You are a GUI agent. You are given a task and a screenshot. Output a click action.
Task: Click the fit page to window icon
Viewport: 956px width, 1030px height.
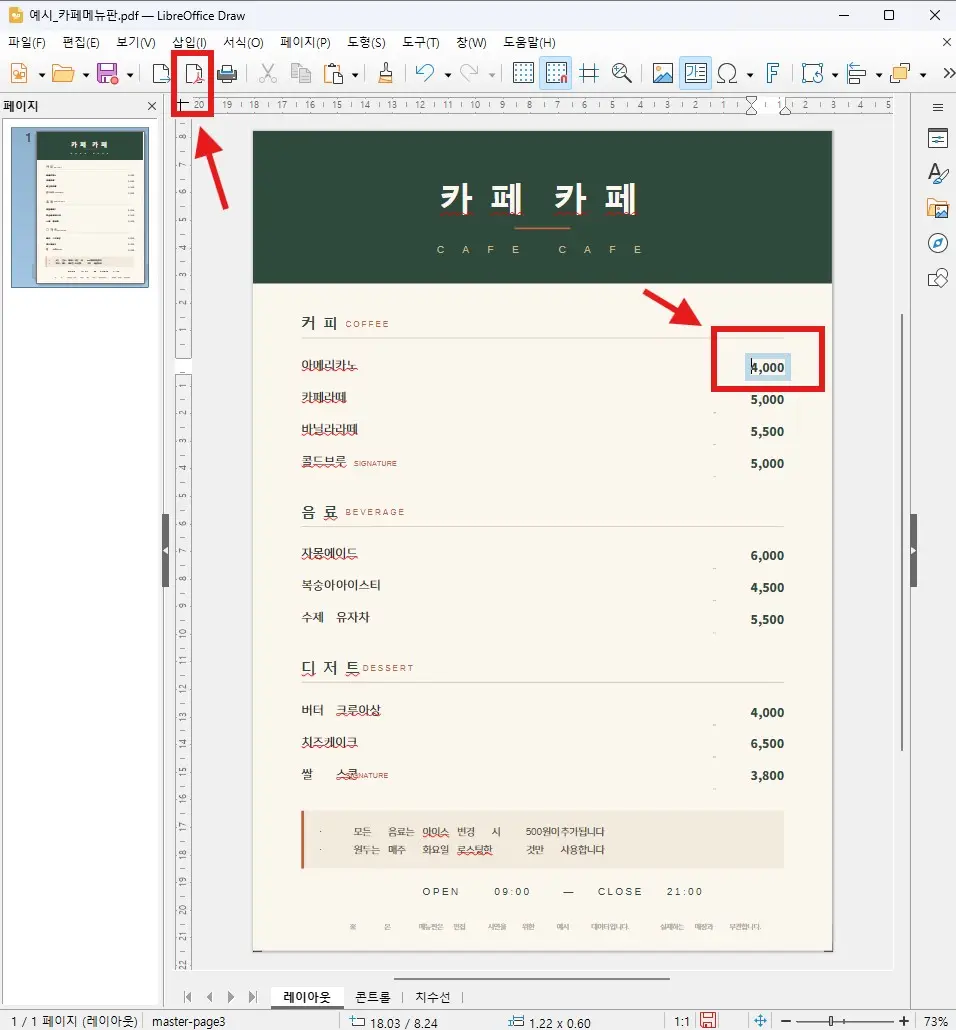pyautogui.click(x=760, y=1020)
